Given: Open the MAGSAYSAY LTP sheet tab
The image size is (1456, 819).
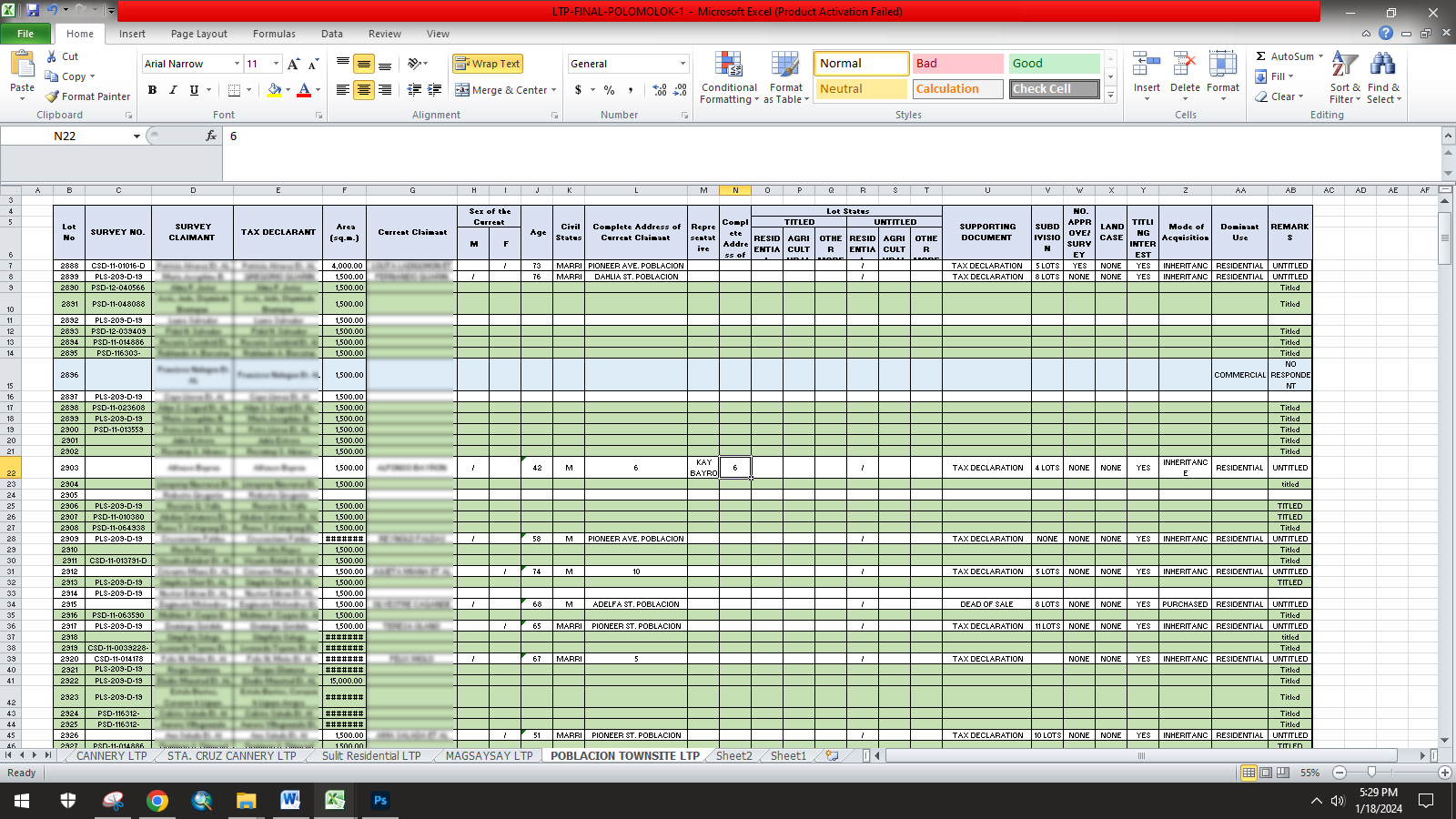Looking at the screenshot, I should tap(489, 756).
